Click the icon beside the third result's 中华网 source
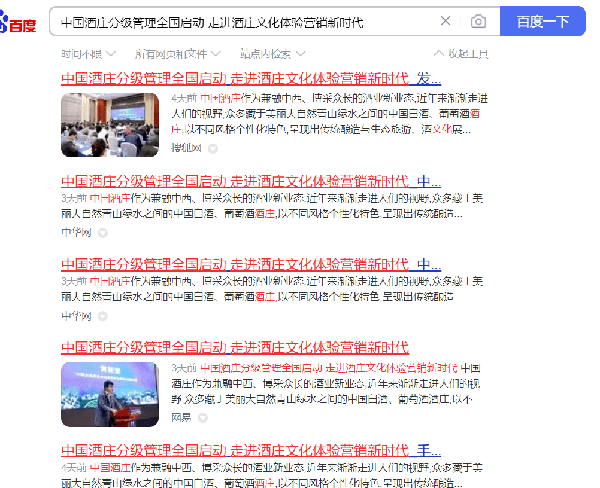The height and width of the screenshot is (488, 600). tap(102, 316)
